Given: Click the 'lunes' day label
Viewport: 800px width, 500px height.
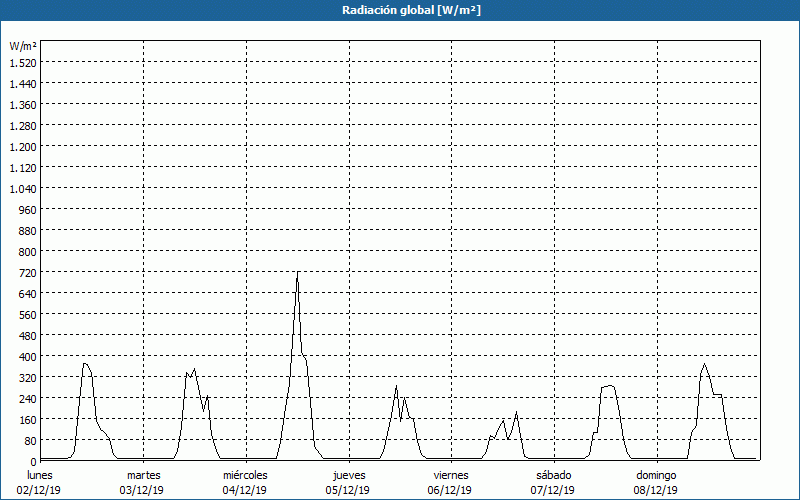Looking at the screenshot, I should [x=40, y=475].
